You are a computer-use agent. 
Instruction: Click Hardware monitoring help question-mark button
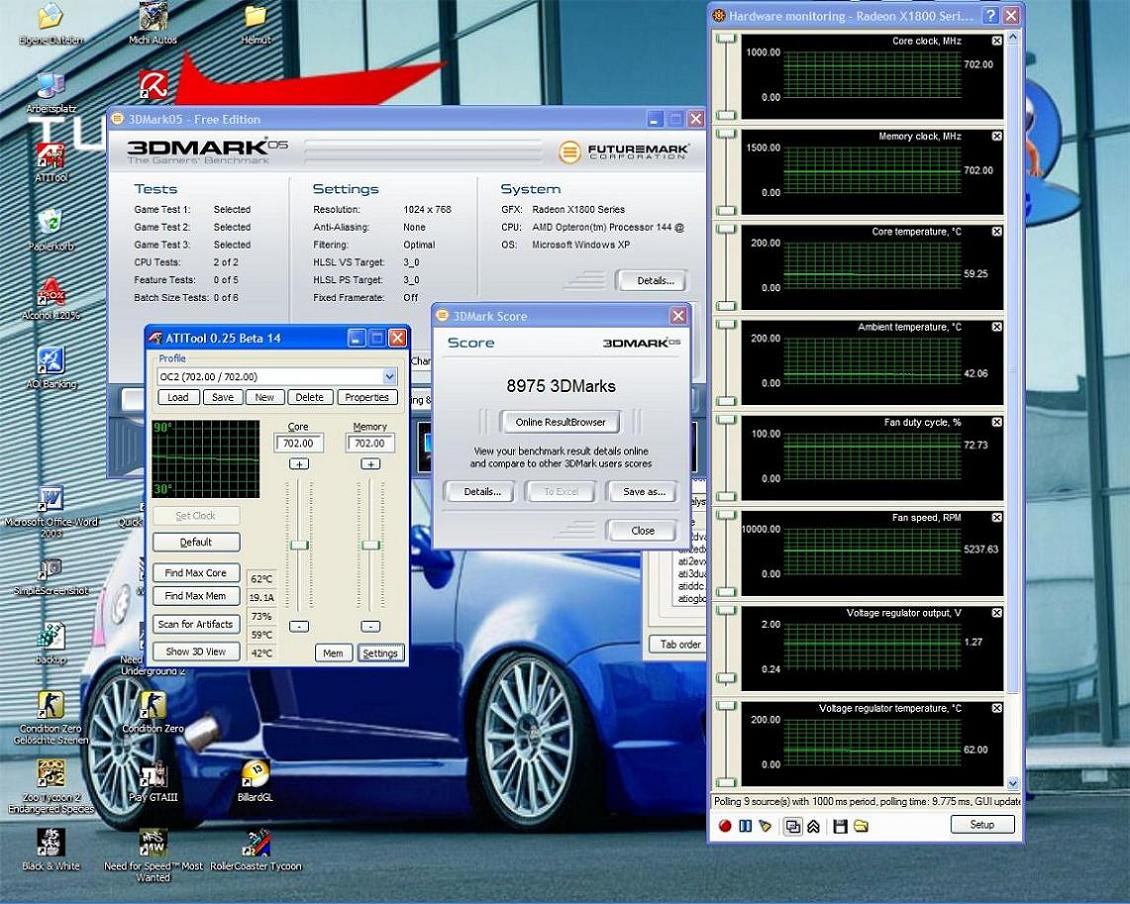pyautogui.click(x=991, y=15)
